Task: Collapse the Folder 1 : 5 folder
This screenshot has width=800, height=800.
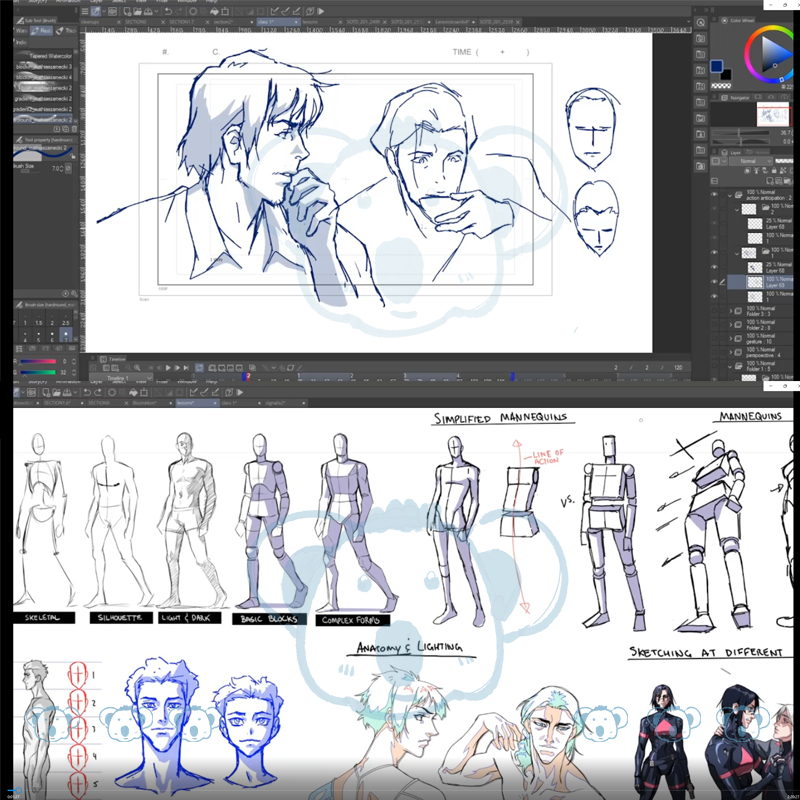Action: click(731, 366)
